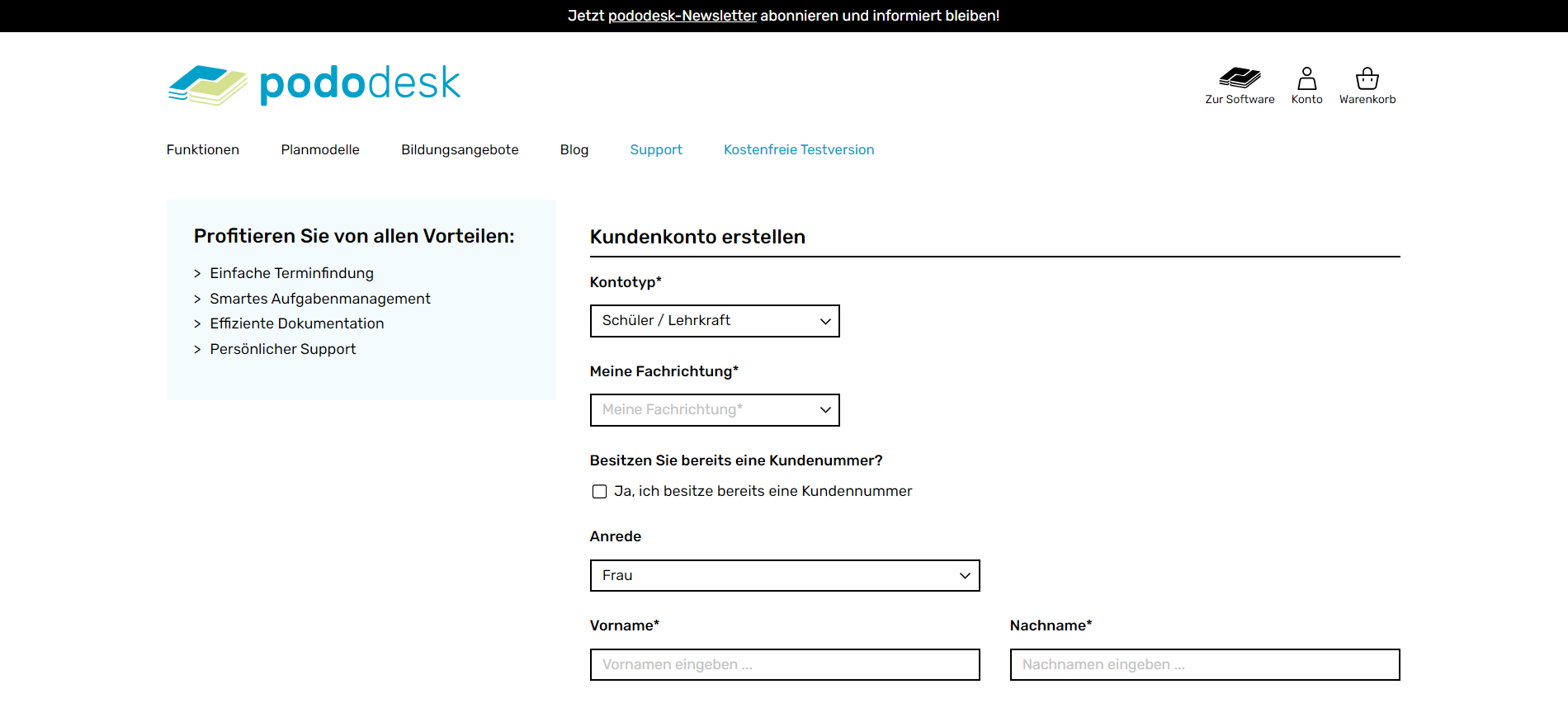Open the Planmodelle menu item
The height and width of the screenshot is (708, 1568).
tap(320, 149)
